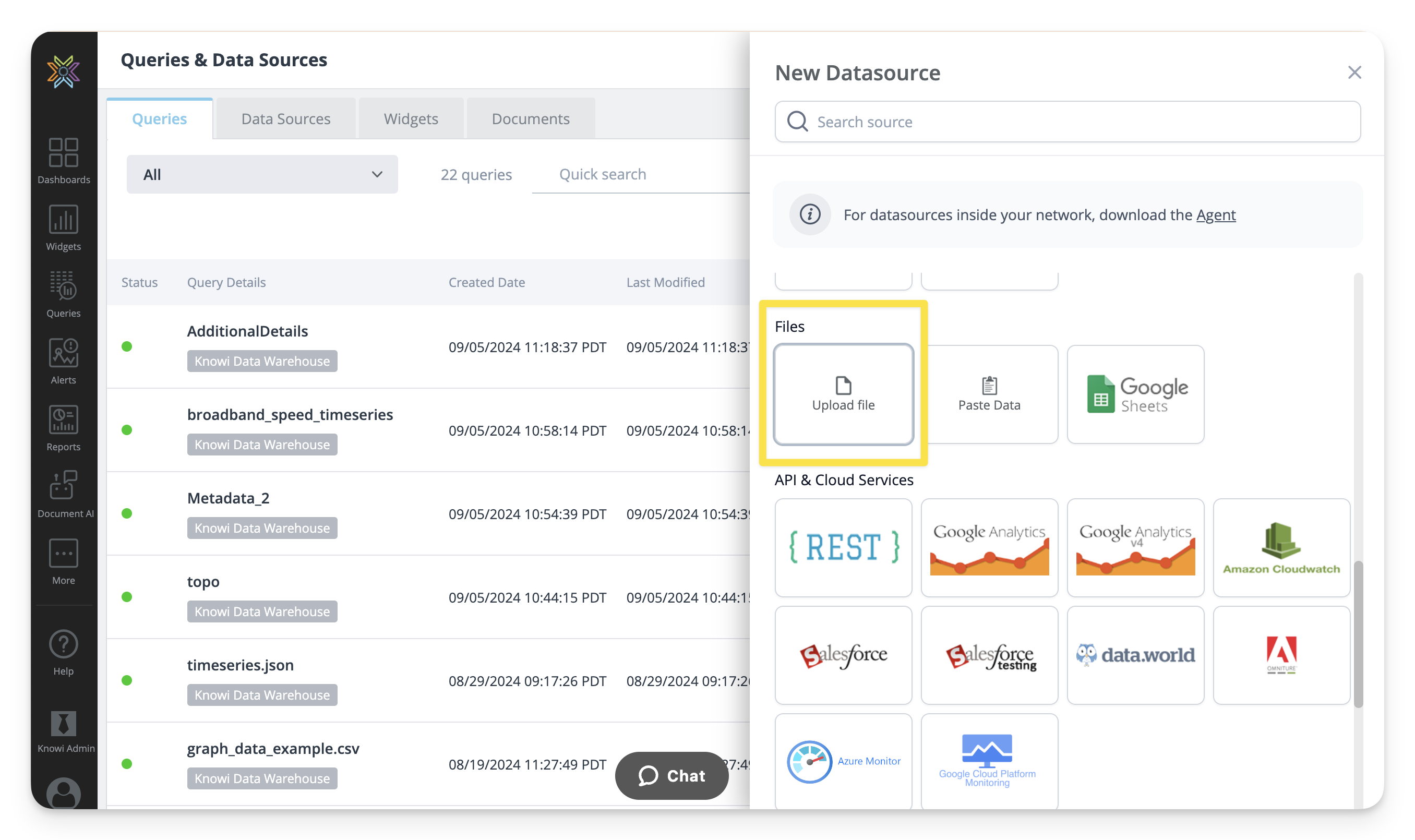Open the Chat button
Viewport: 1415px width, 840px height.
tap(671, 775)
